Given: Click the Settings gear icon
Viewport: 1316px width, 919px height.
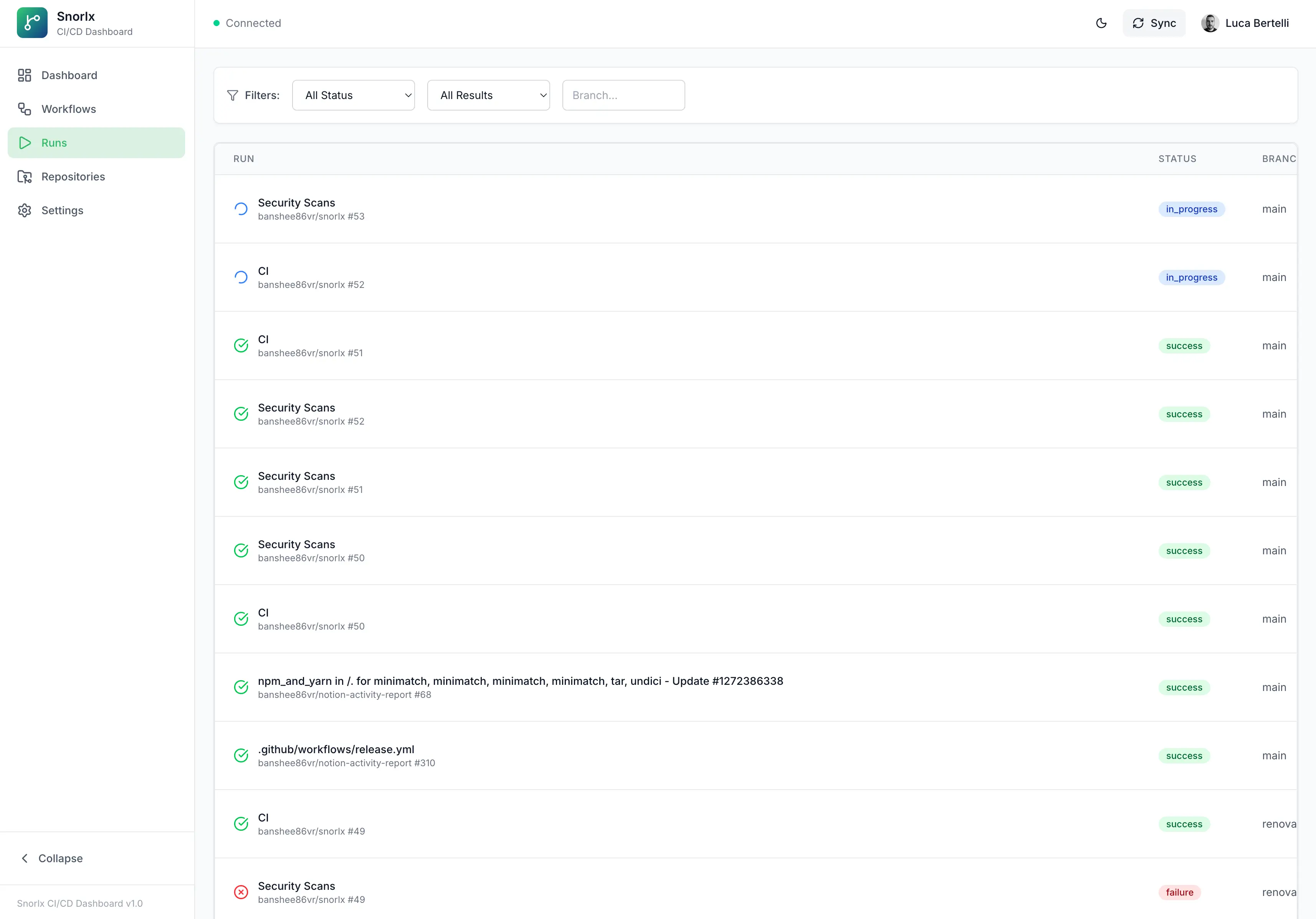Looking at the screenshot, I should 25,210.
